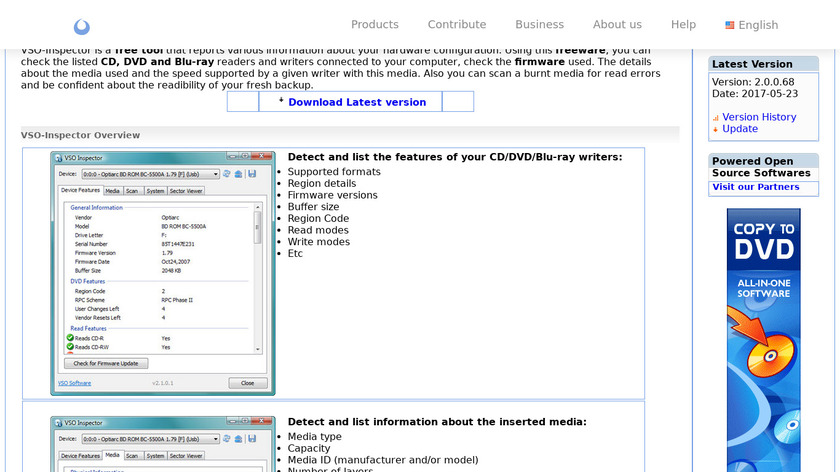This screenshot has height=472, width=840.
Task: Select 'Firmware versions' list text
Action: pyautogui.click(x=332, y=195)
